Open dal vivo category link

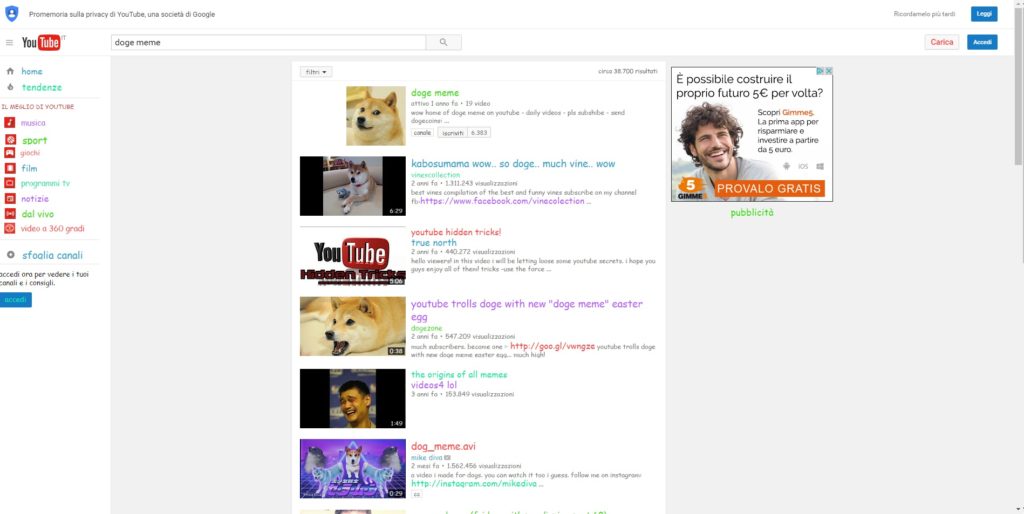coord(37,214)
